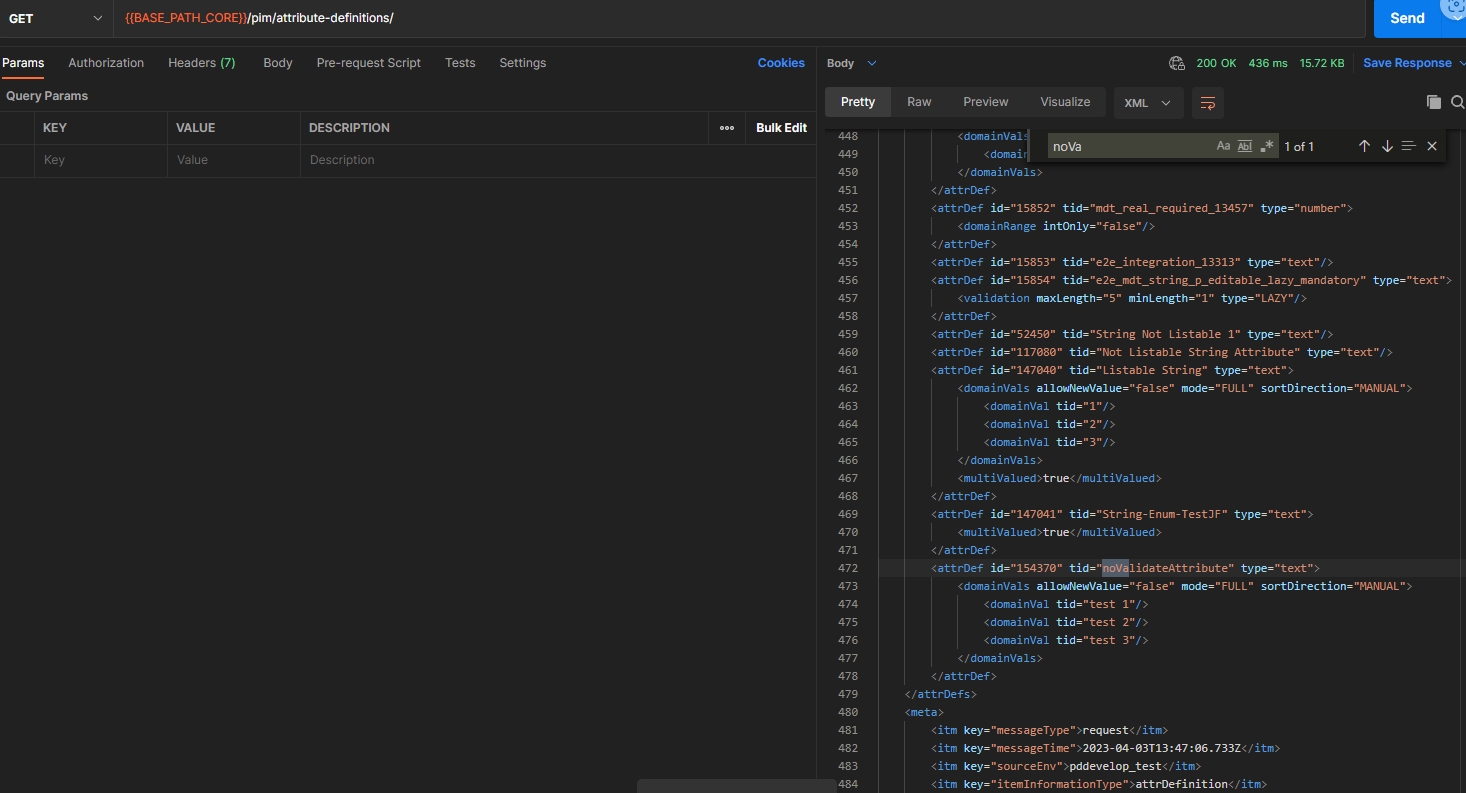Toggle match whole word search option

click(1245, 146)
